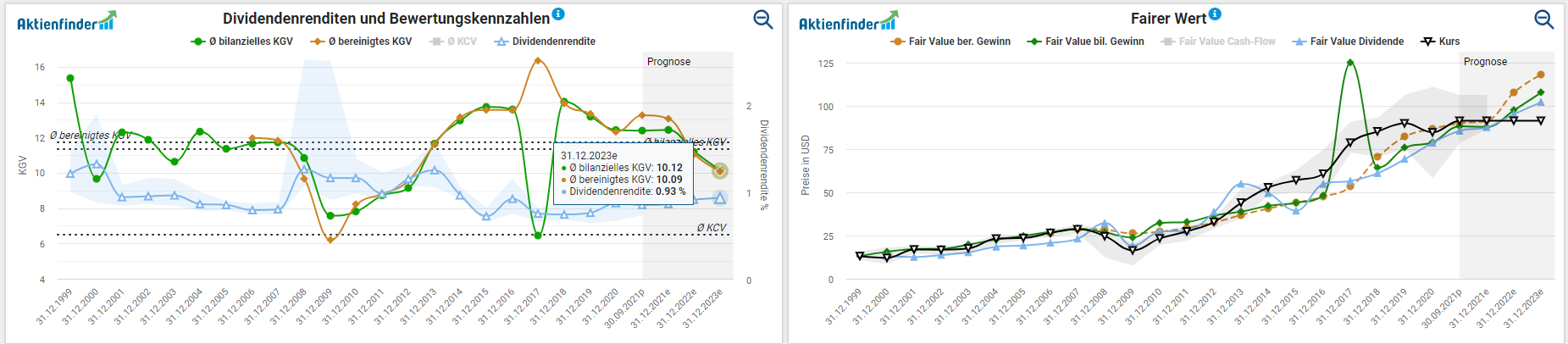1568x344 pixels.
Task: Toggle Fair Value bil. Gewinn series
Action: click(1086, 42)
